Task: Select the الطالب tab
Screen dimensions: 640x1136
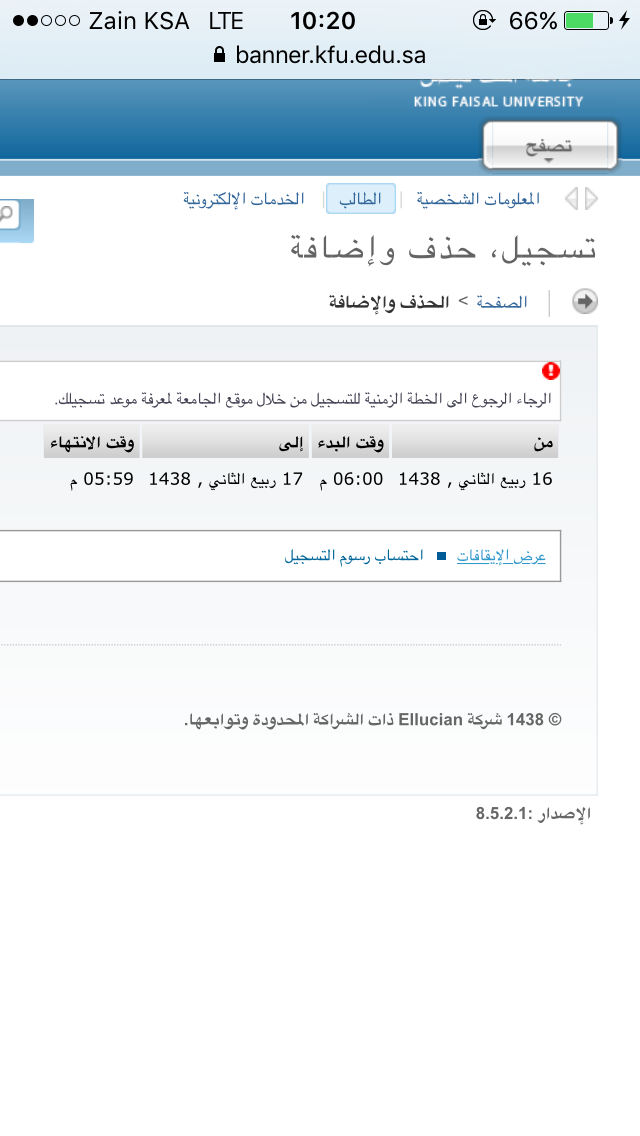Action: coord(361,199)
